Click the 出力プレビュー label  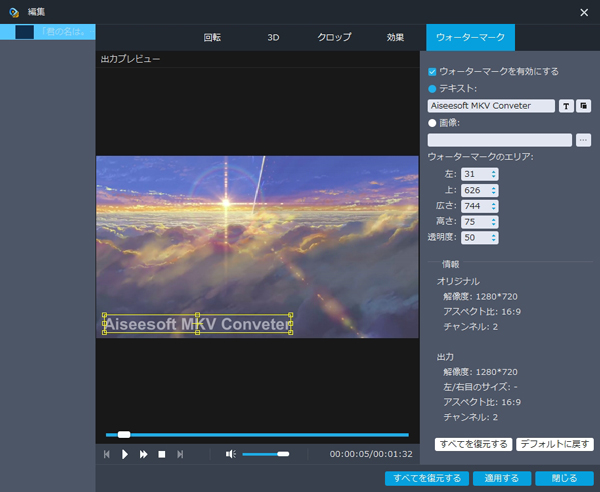coord(130,59)
